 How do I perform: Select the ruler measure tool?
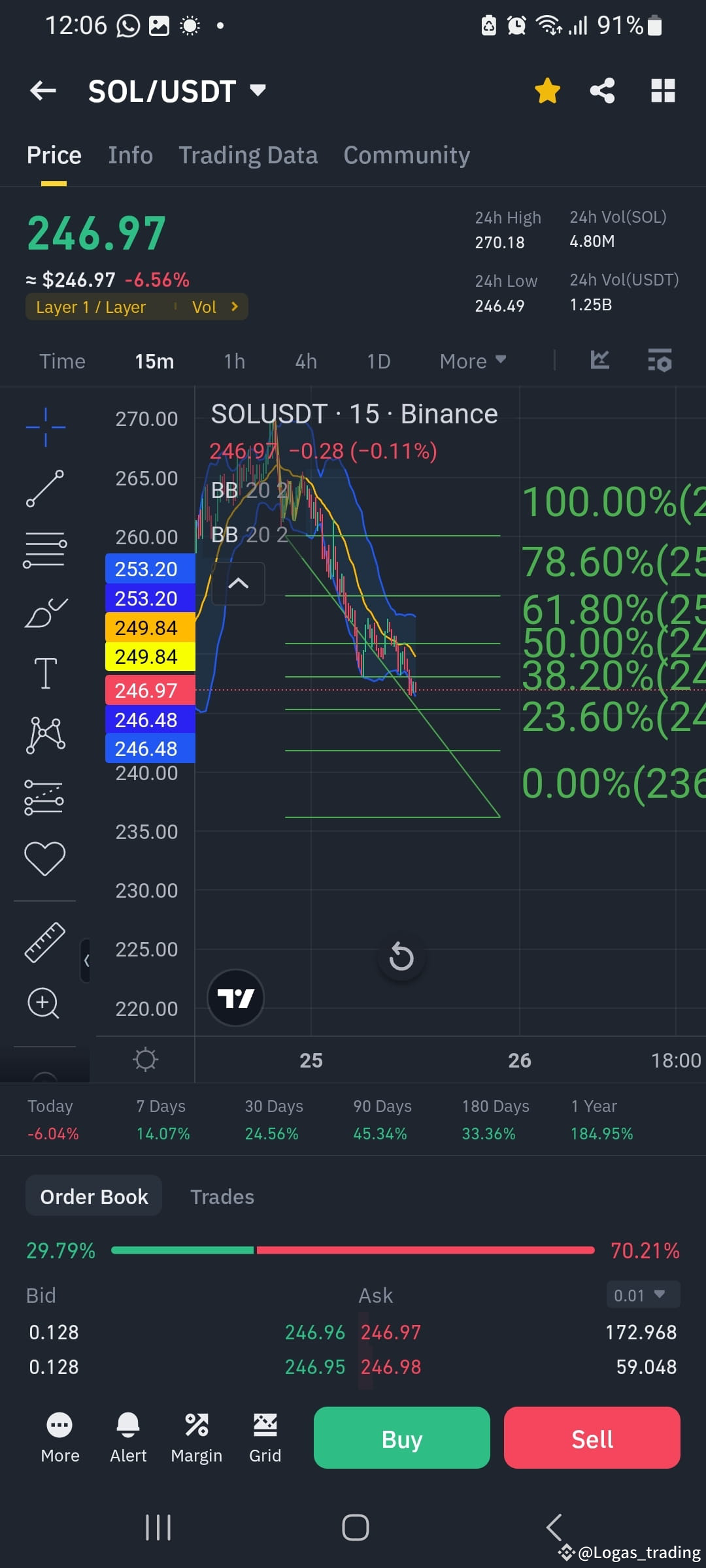[44, 942]
